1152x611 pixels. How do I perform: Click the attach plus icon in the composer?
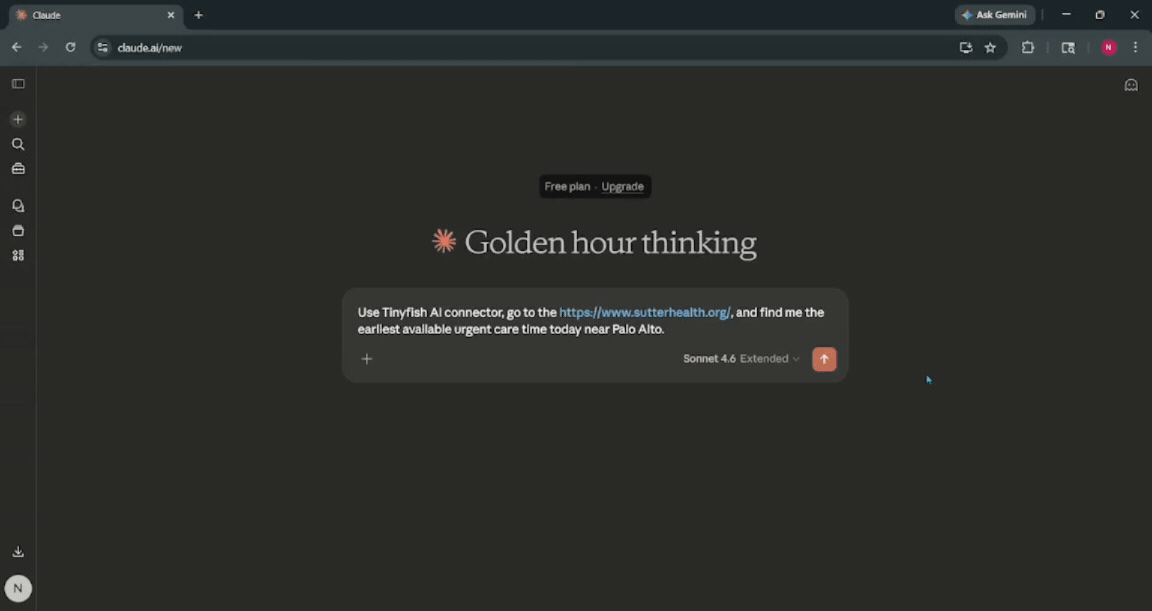(366, 359)
